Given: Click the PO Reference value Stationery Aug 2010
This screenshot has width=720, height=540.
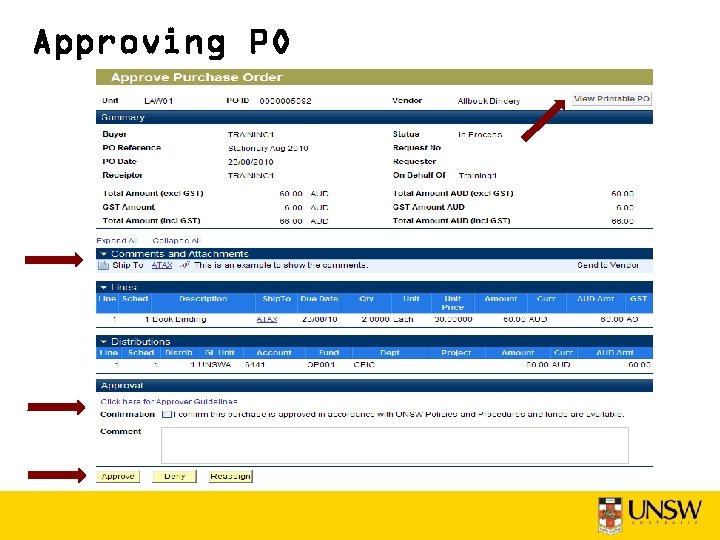Looking at the screenshot, I should [268, 148].
